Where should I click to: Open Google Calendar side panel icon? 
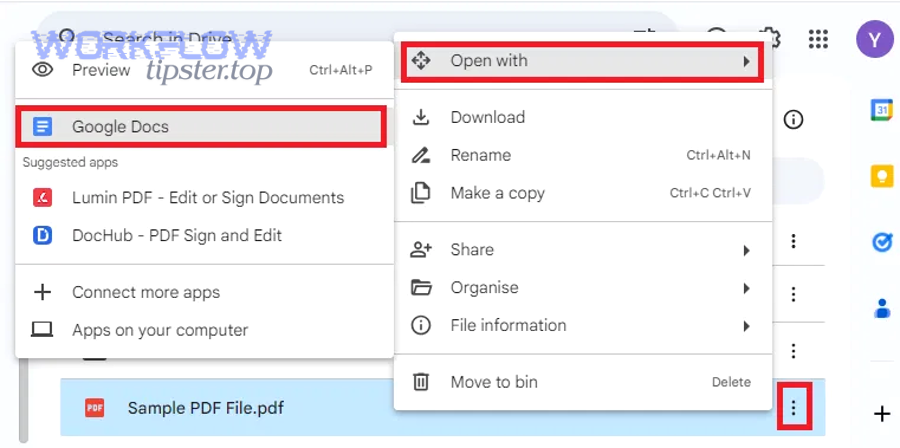882,110
